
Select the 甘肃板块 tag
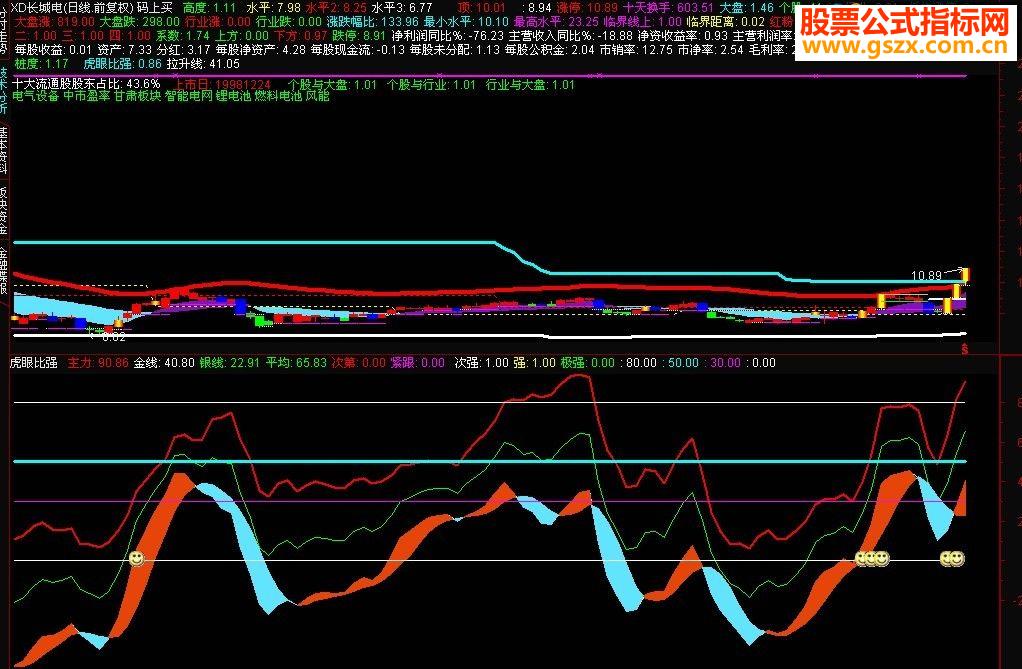(138, 96)
